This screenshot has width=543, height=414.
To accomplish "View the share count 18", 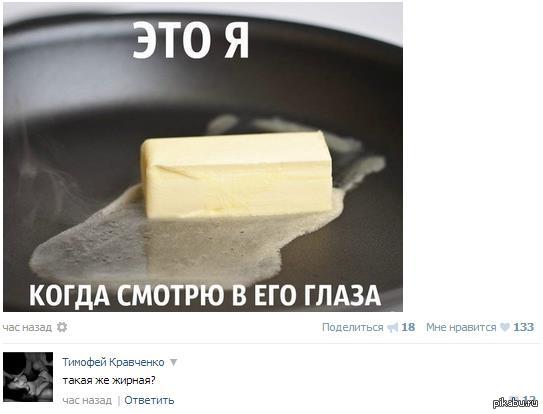I will click(408, 327).
